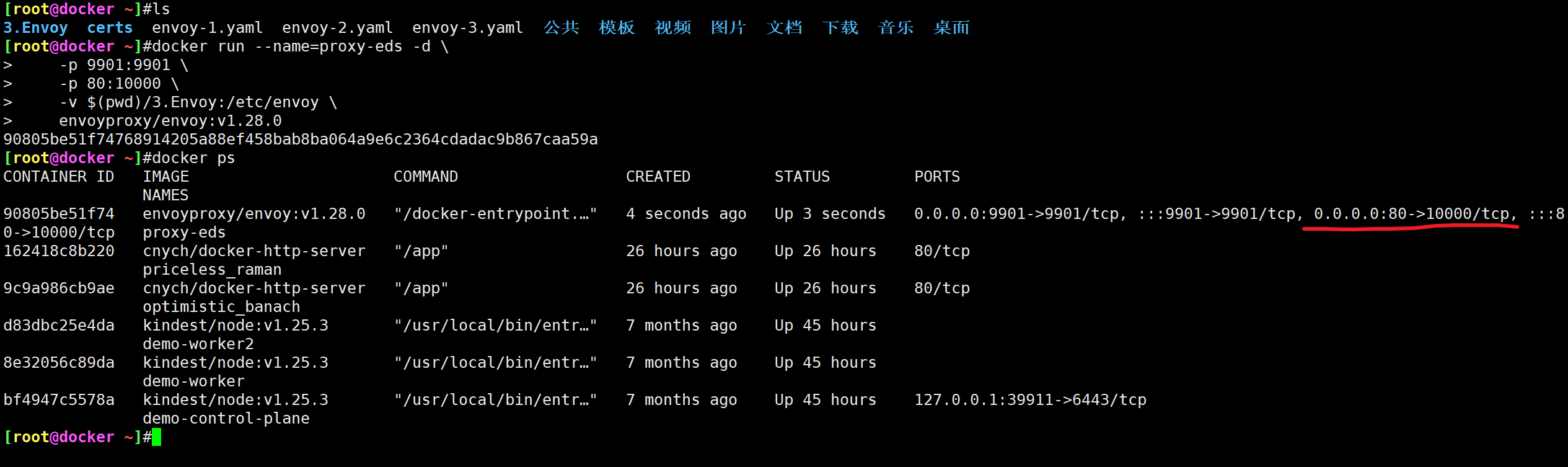Image resolution: width=1568 pixels, height=467 pixels.
Task: Click the 'Up 3 seconds' status value
Action: [830, 214]
